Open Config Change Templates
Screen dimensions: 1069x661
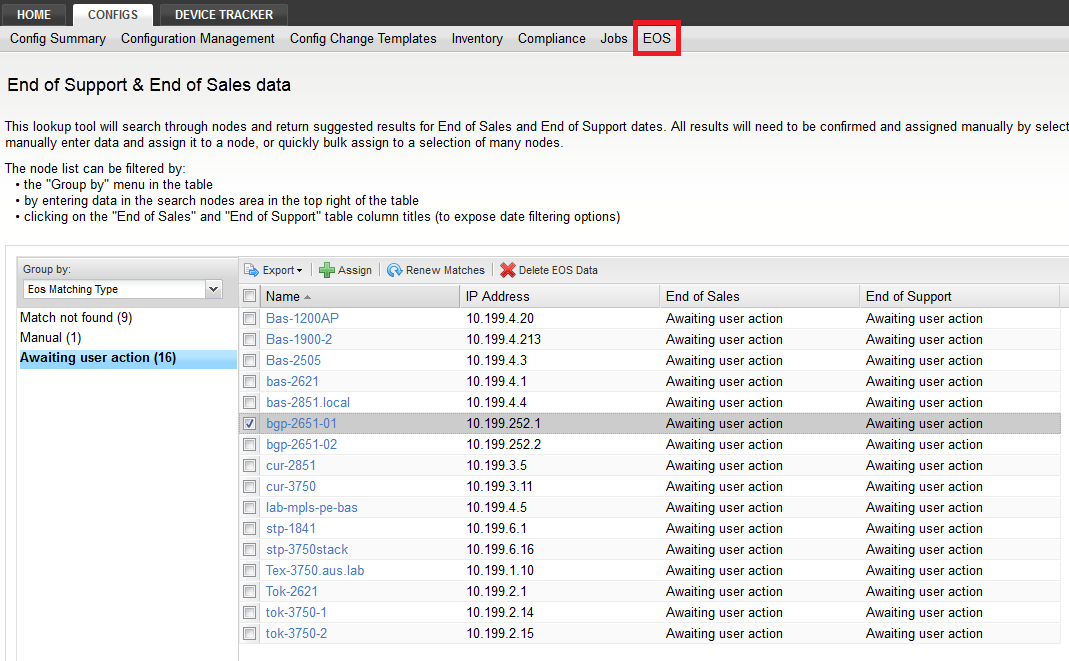coord(363,39)
